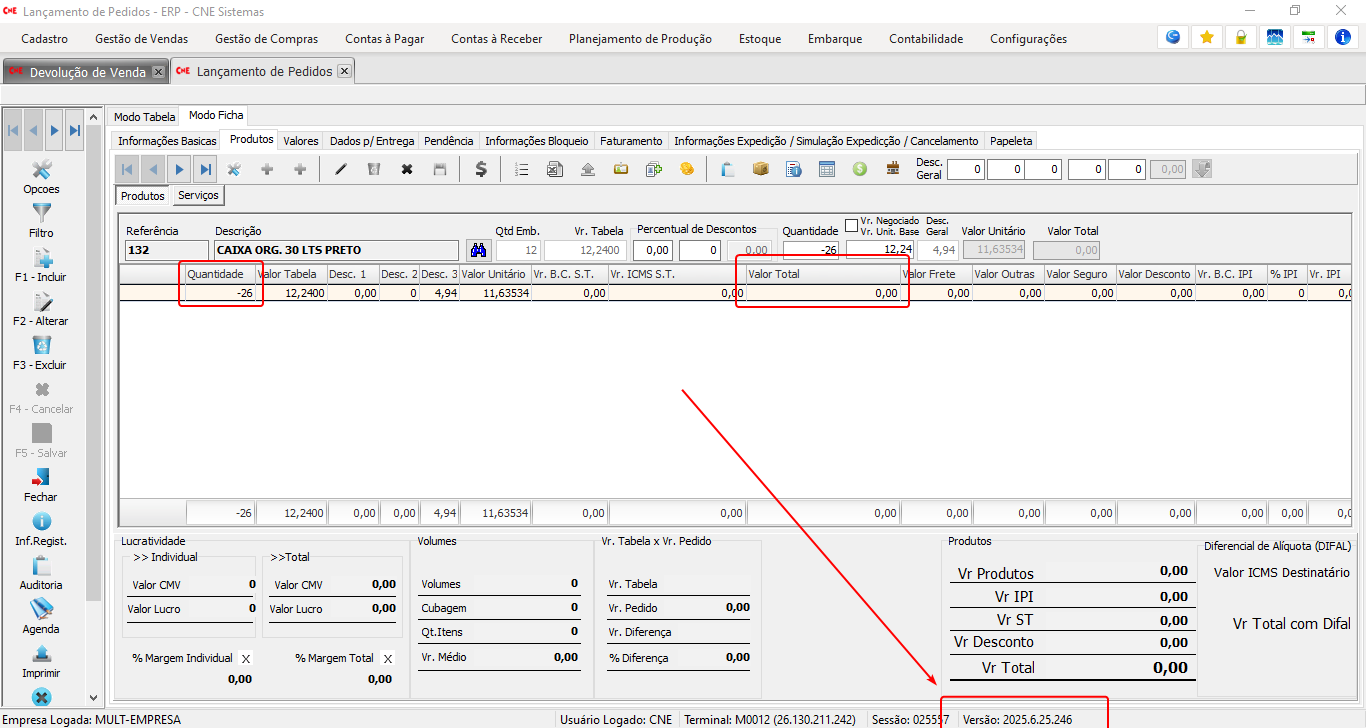The image size is (1366, 728).
Task: Open the Filtro funnel in sidebar
Action: point(42,214)
